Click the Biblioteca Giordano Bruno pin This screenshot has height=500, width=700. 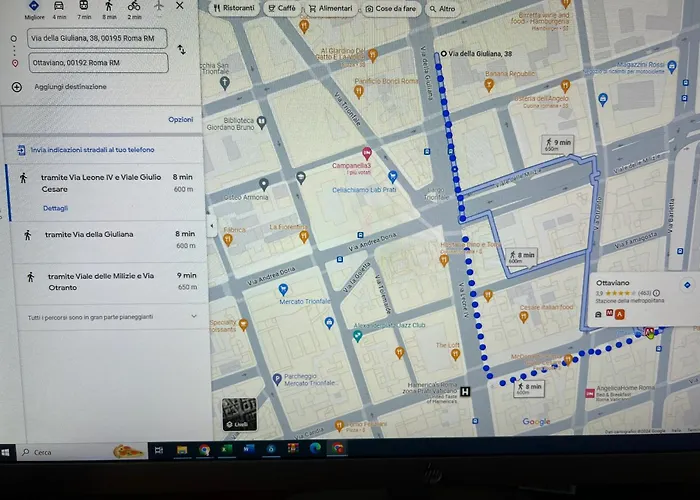pos(262,122)
